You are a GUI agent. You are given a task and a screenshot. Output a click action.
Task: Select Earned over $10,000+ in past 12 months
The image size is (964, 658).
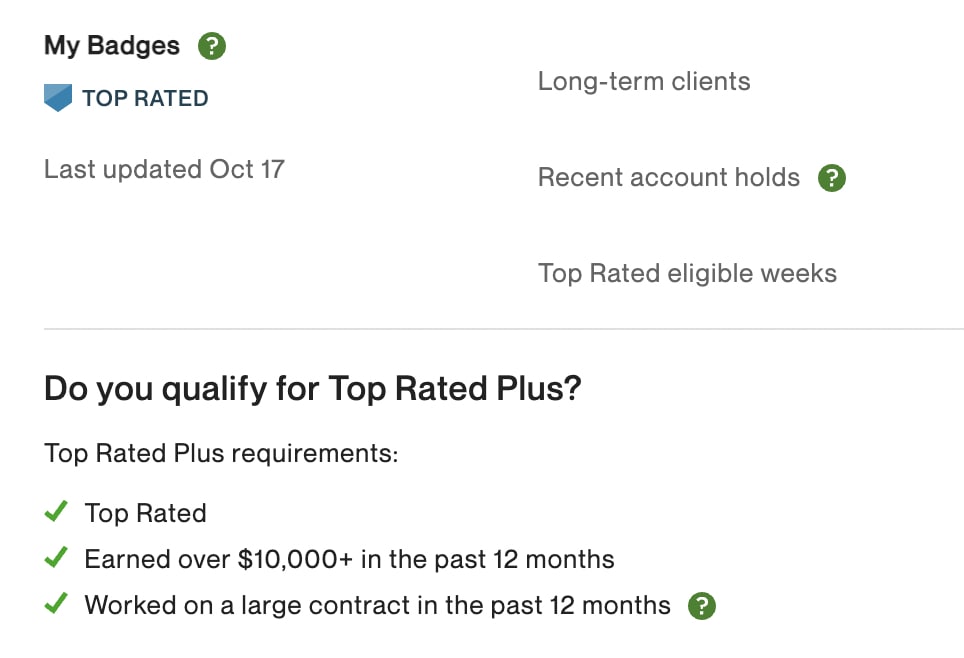pyautogui.click(x=349, y=559)
